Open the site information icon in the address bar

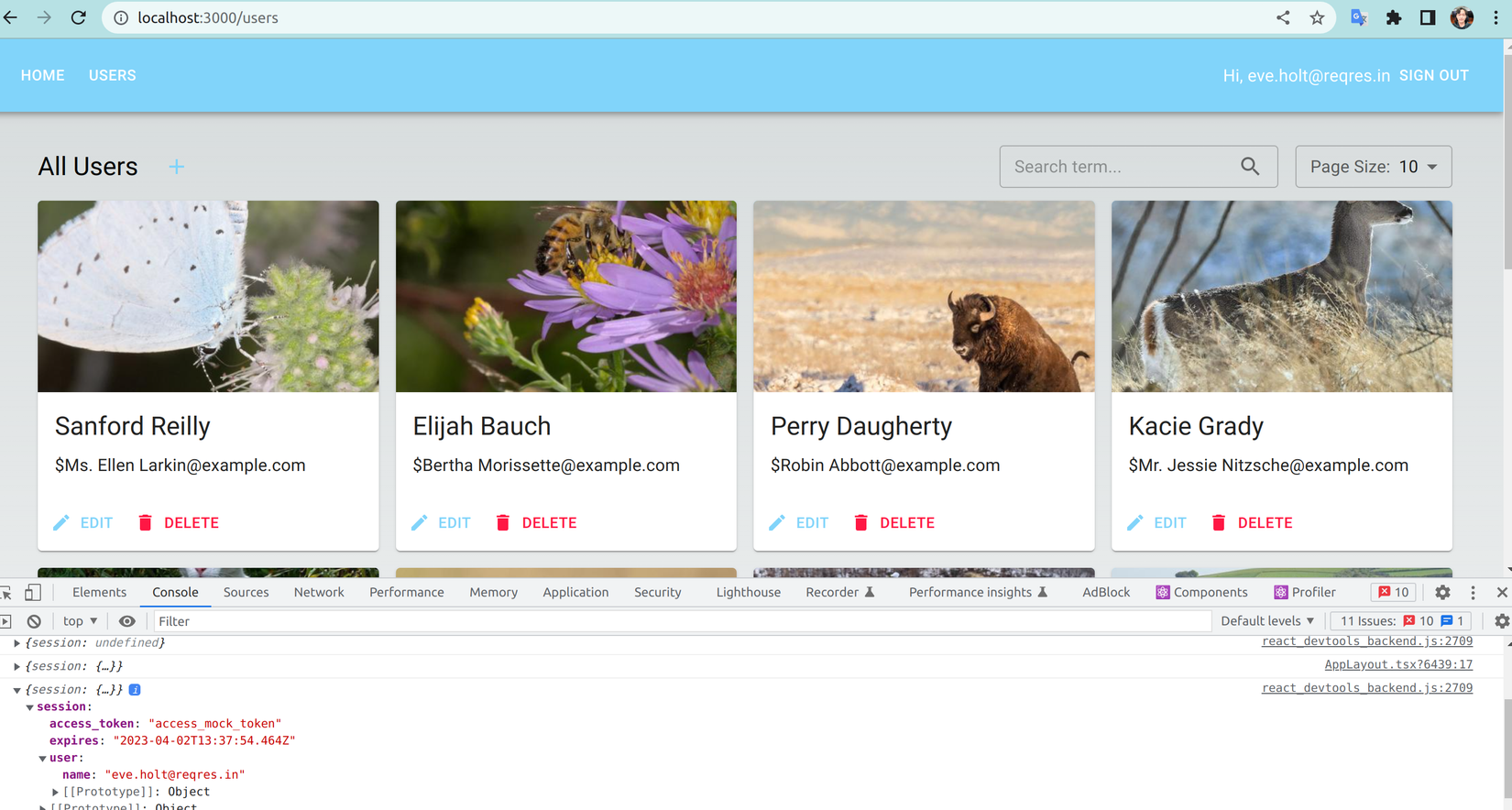point(121,17)
